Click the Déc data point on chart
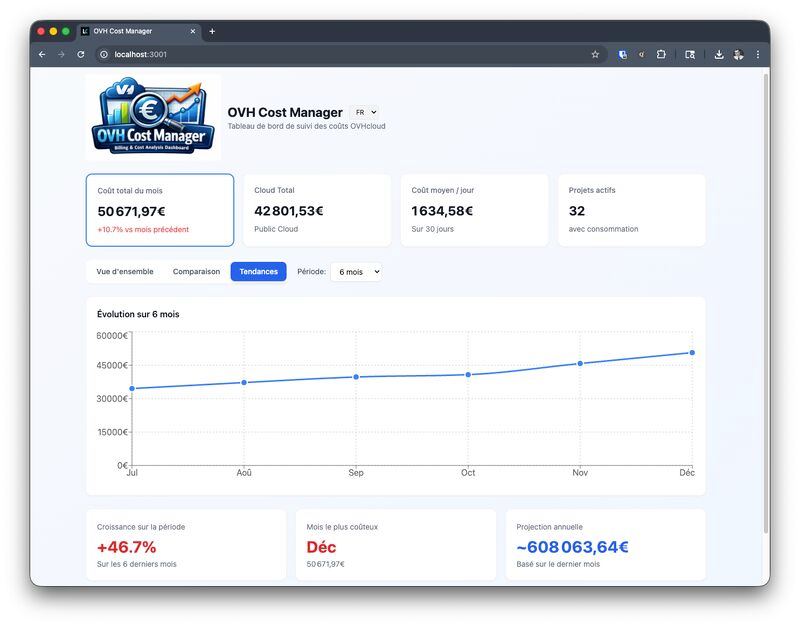The width and height of the screenshot is (800, 626). pos(692,353)
